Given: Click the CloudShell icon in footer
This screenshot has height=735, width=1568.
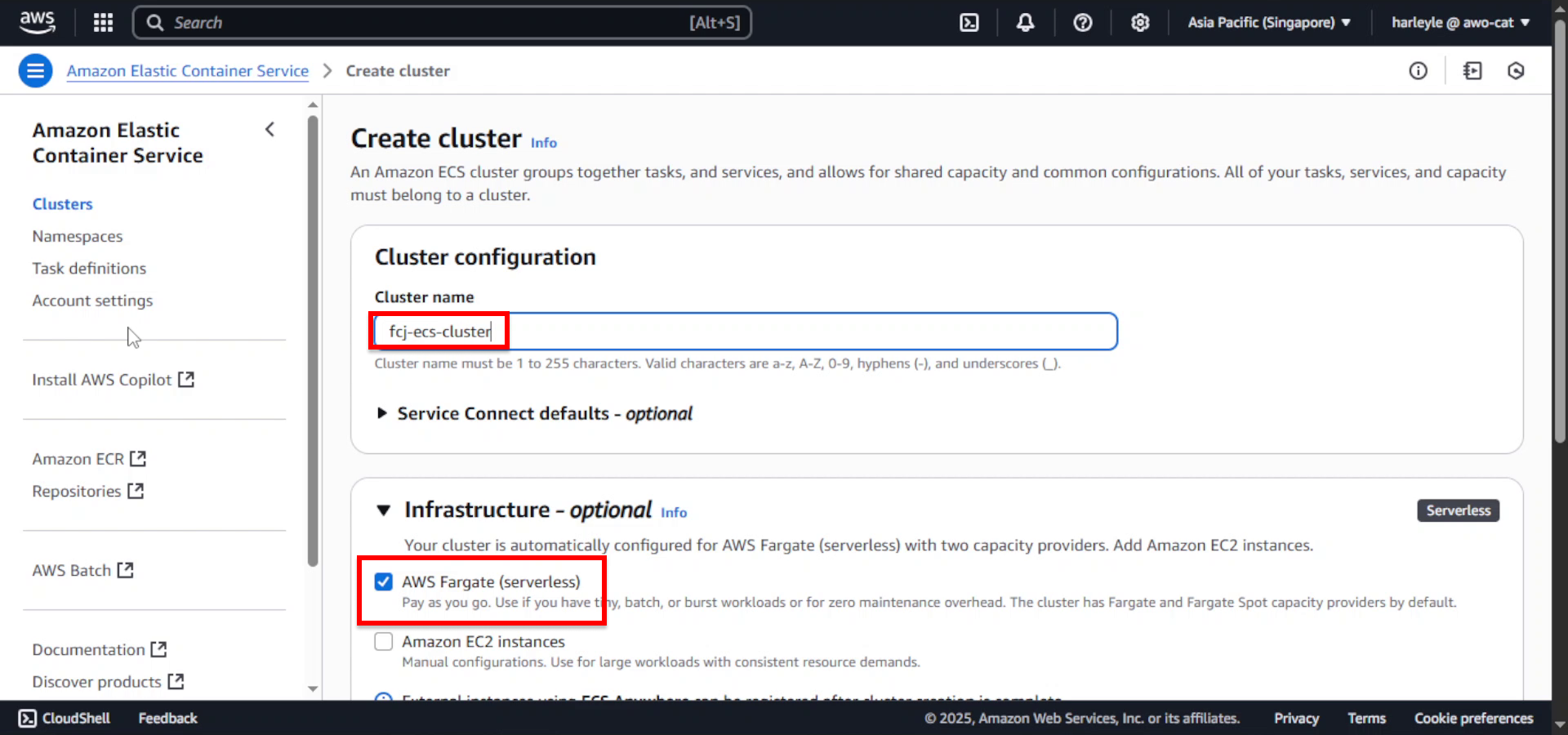Looking at the screenshot, I should click(x=27, y=718).
